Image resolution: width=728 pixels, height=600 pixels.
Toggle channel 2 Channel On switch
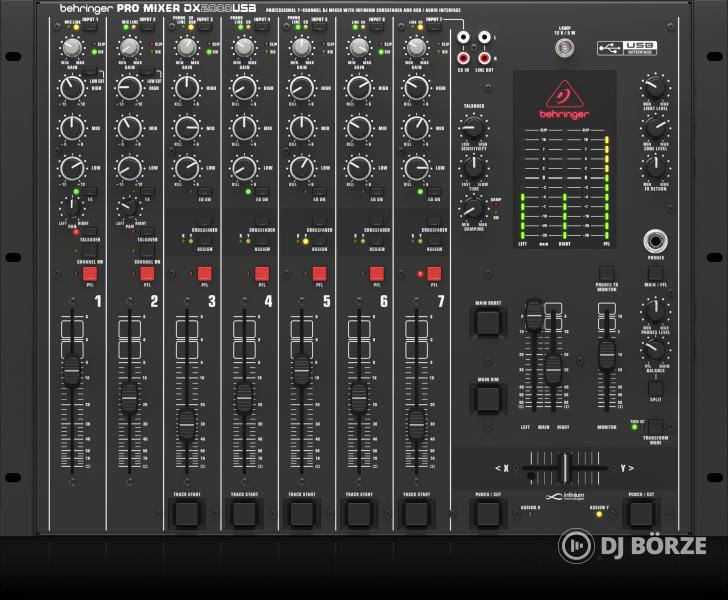(147, 251)
